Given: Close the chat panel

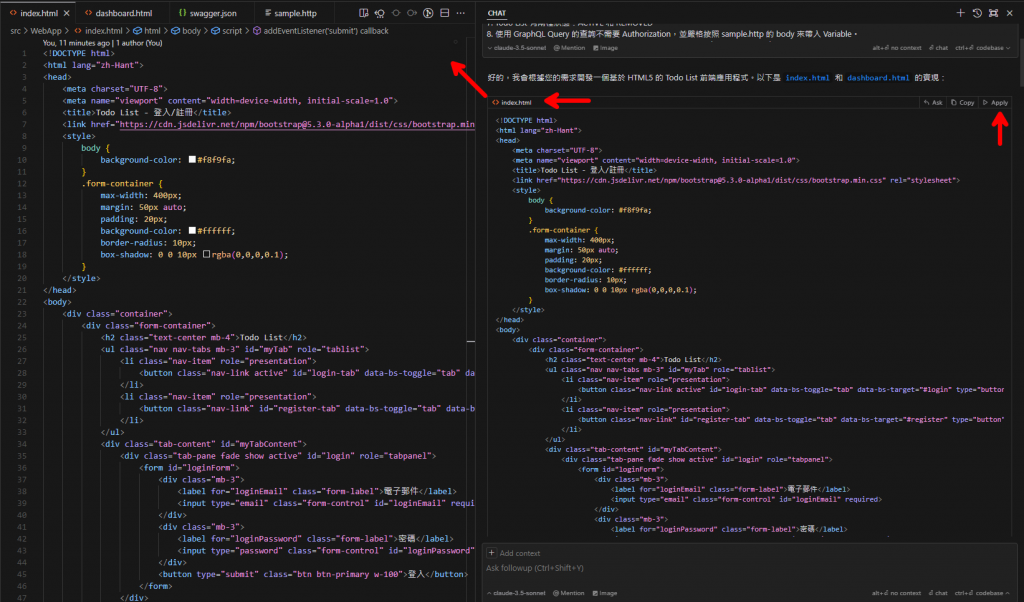Looking at the screenshot, I should pyautogui.click(x=1010, y=13).
